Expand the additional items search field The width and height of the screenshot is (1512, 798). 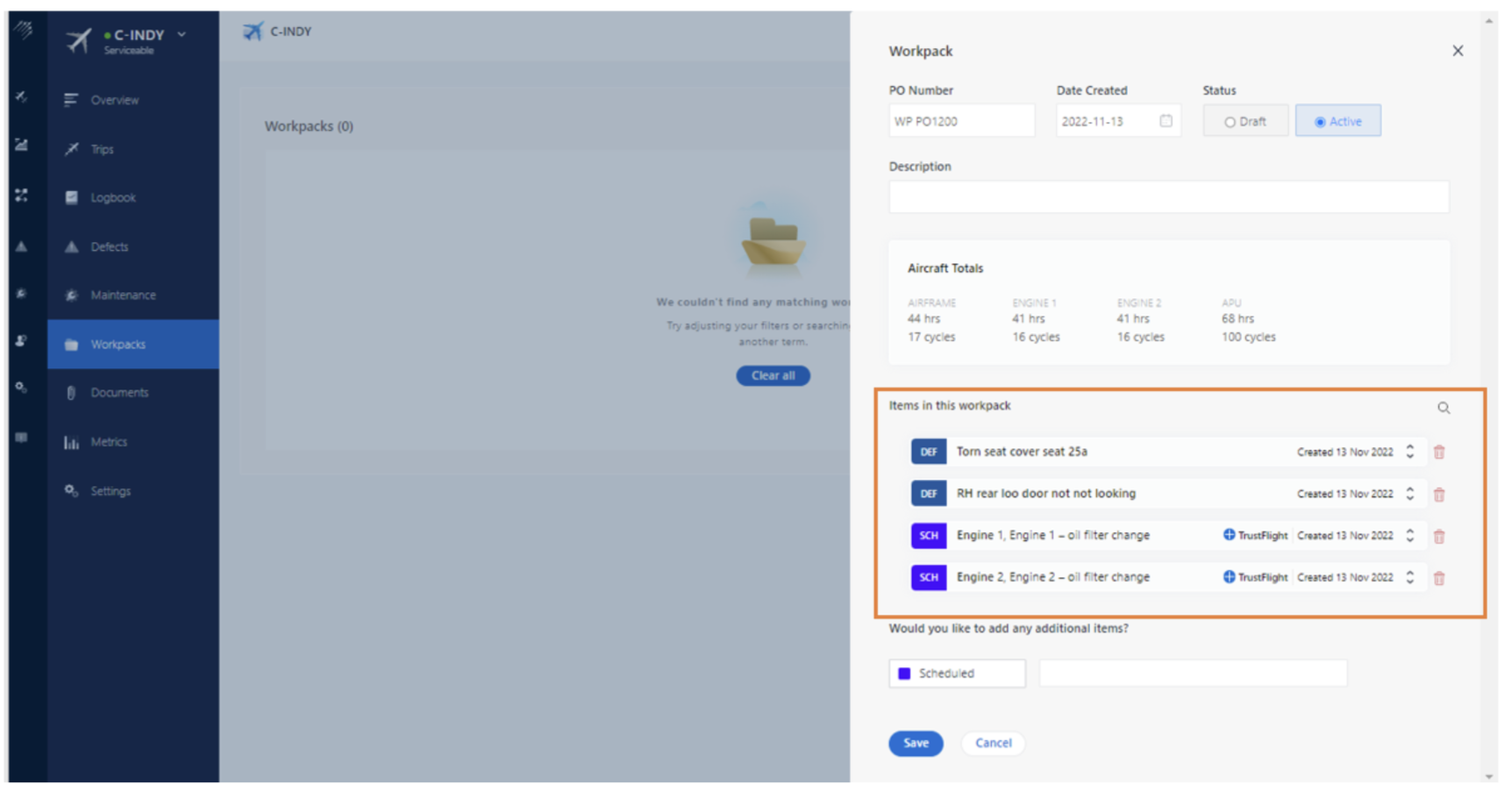[x=1192, y=673]
